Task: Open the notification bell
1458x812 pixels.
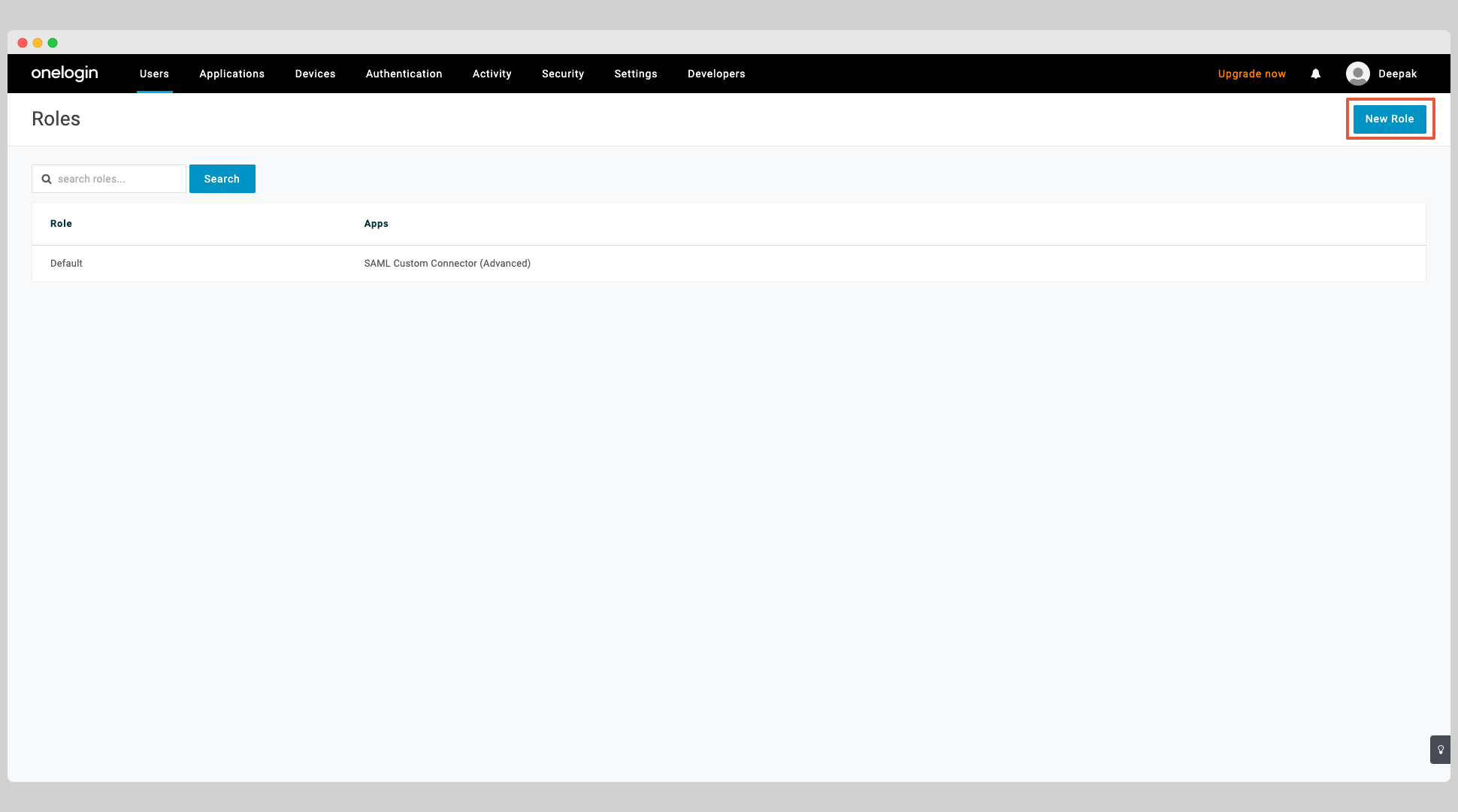Action: point(1315,74)
